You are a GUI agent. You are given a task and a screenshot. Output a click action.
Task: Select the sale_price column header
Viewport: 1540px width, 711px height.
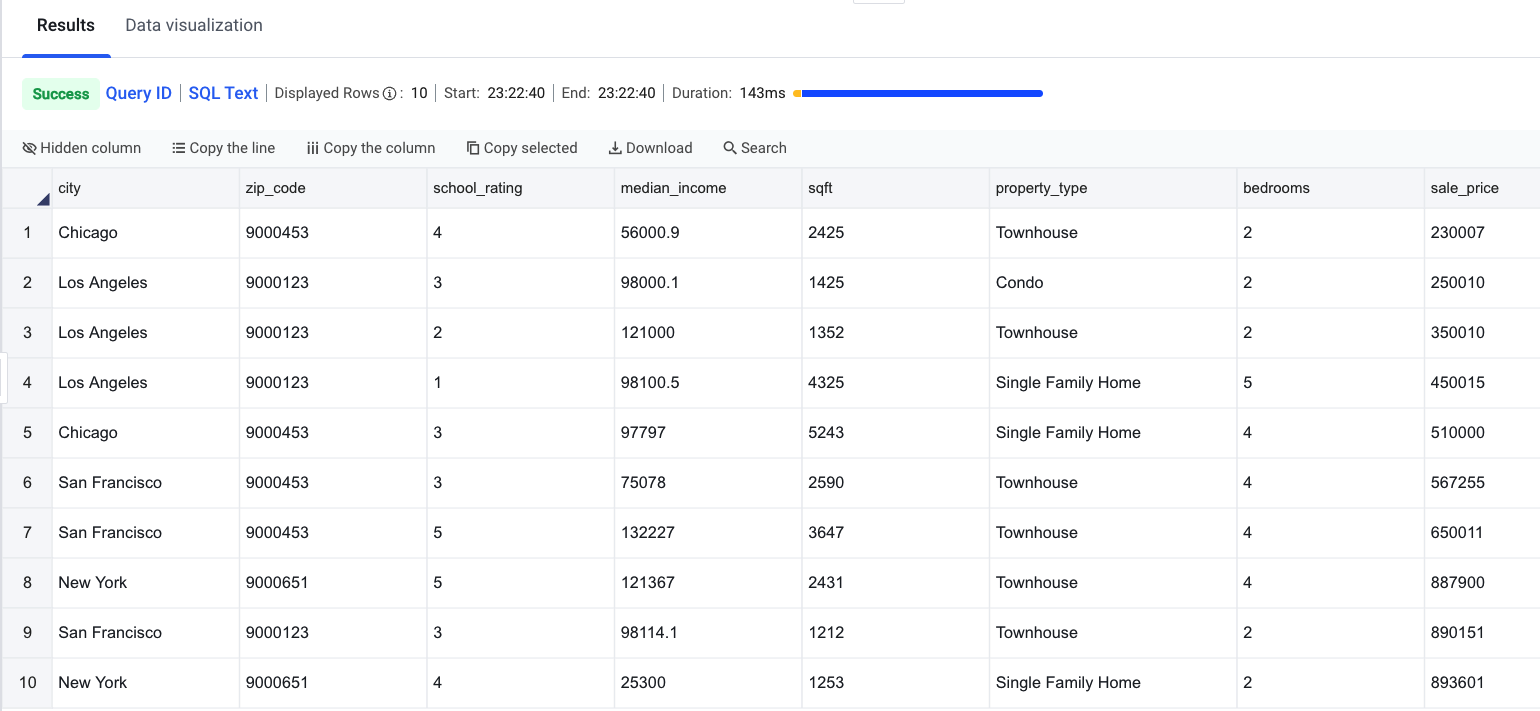(1464, 188)
